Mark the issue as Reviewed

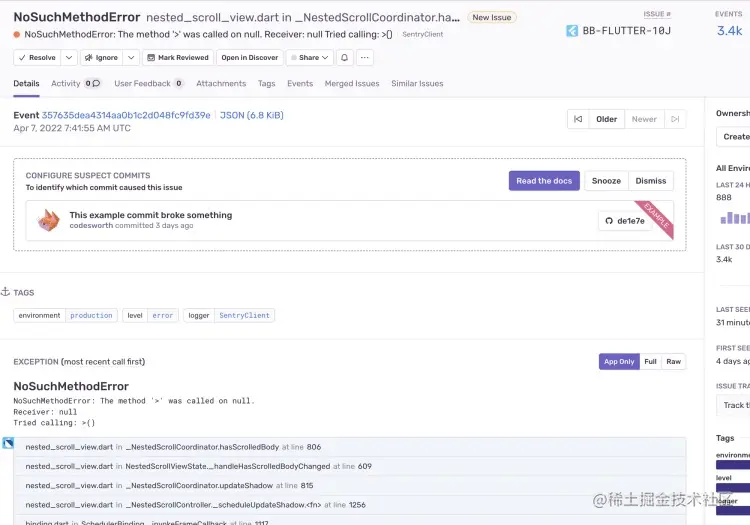tap(178, 57)
